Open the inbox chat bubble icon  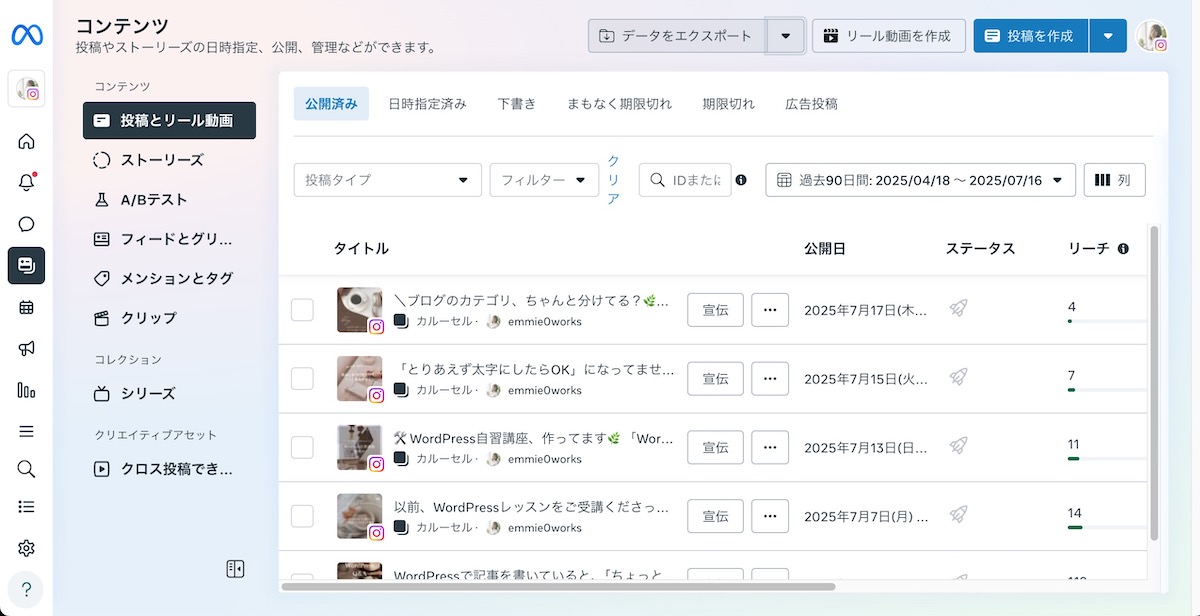pyautogui.click(x=27, y=224)
